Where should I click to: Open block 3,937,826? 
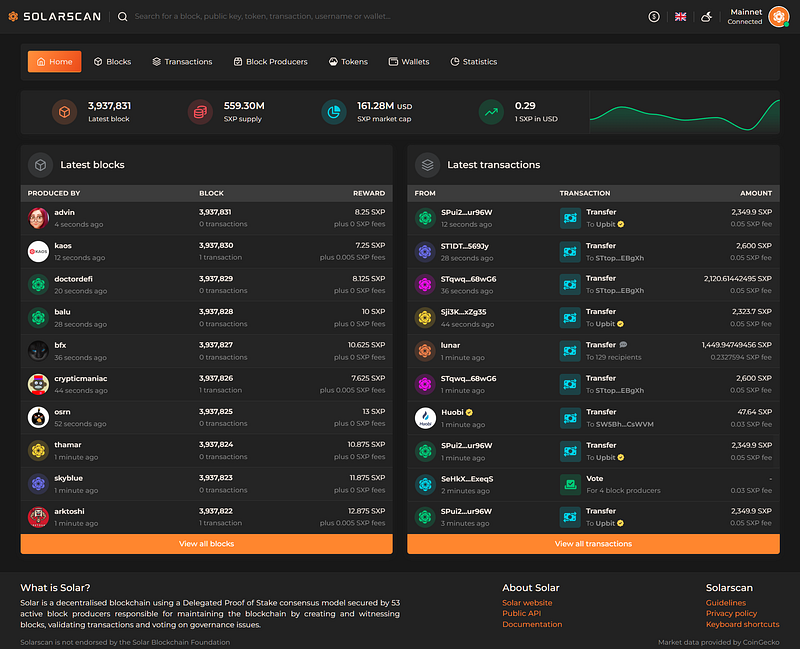click(x=216, y=378)
